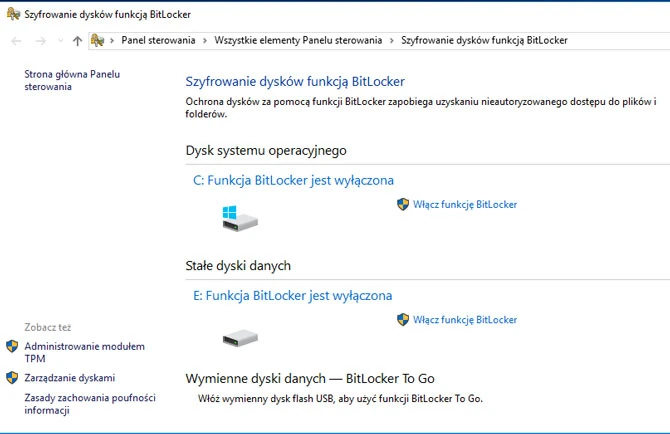This screenshot has width=670, height=434.
Task: Expand chevron after Panel sterowania breadcrumb
Action: coord(205,41)
